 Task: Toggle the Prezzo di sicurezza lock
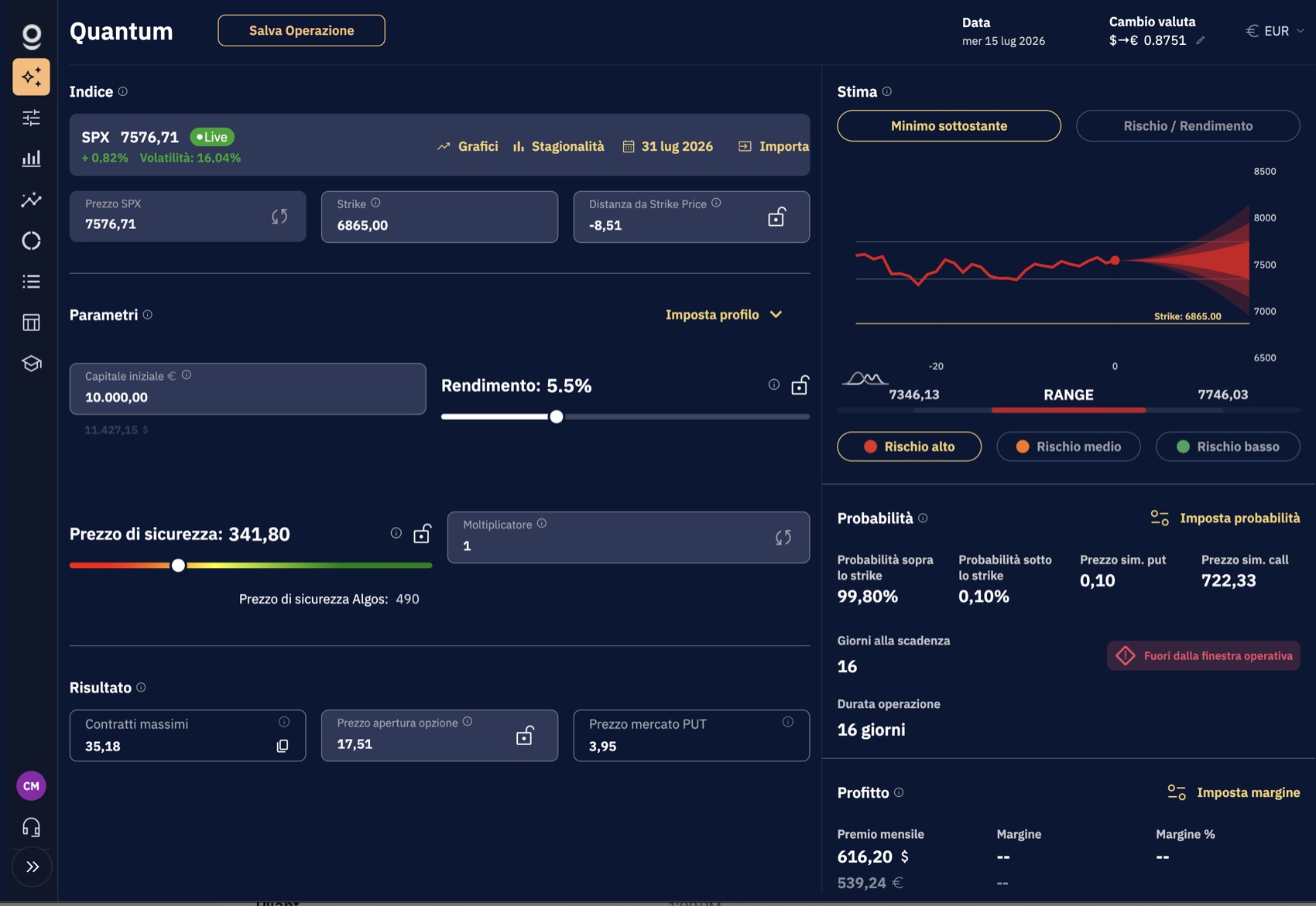click(x=422, y=533)
